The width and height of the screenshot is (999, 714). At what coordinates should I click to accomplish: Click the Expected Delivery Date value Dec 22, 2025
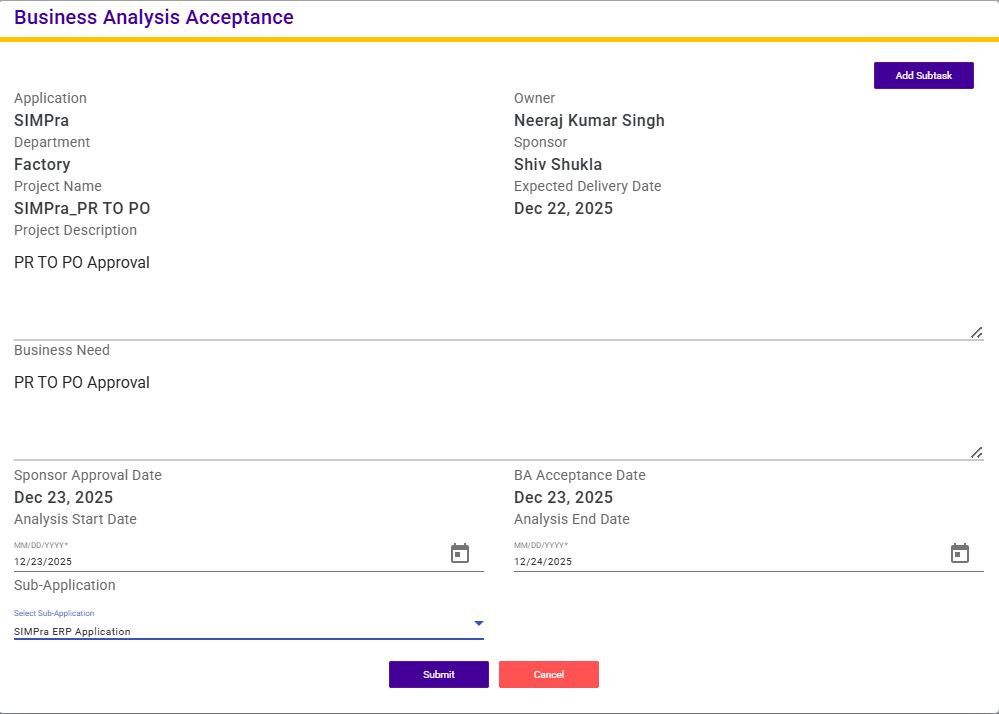point(563,209)
